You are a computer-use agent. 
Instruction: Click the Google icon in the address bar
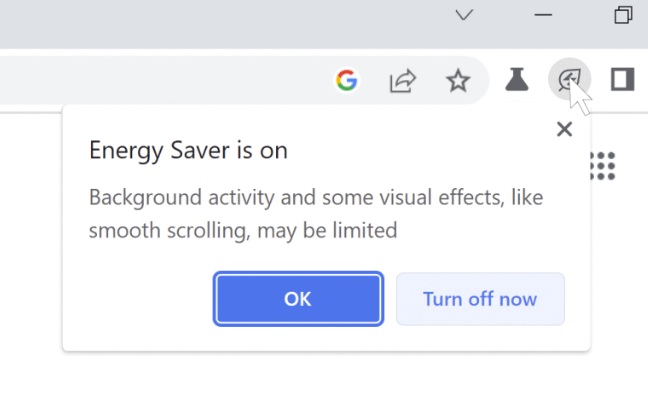(346, 80)
